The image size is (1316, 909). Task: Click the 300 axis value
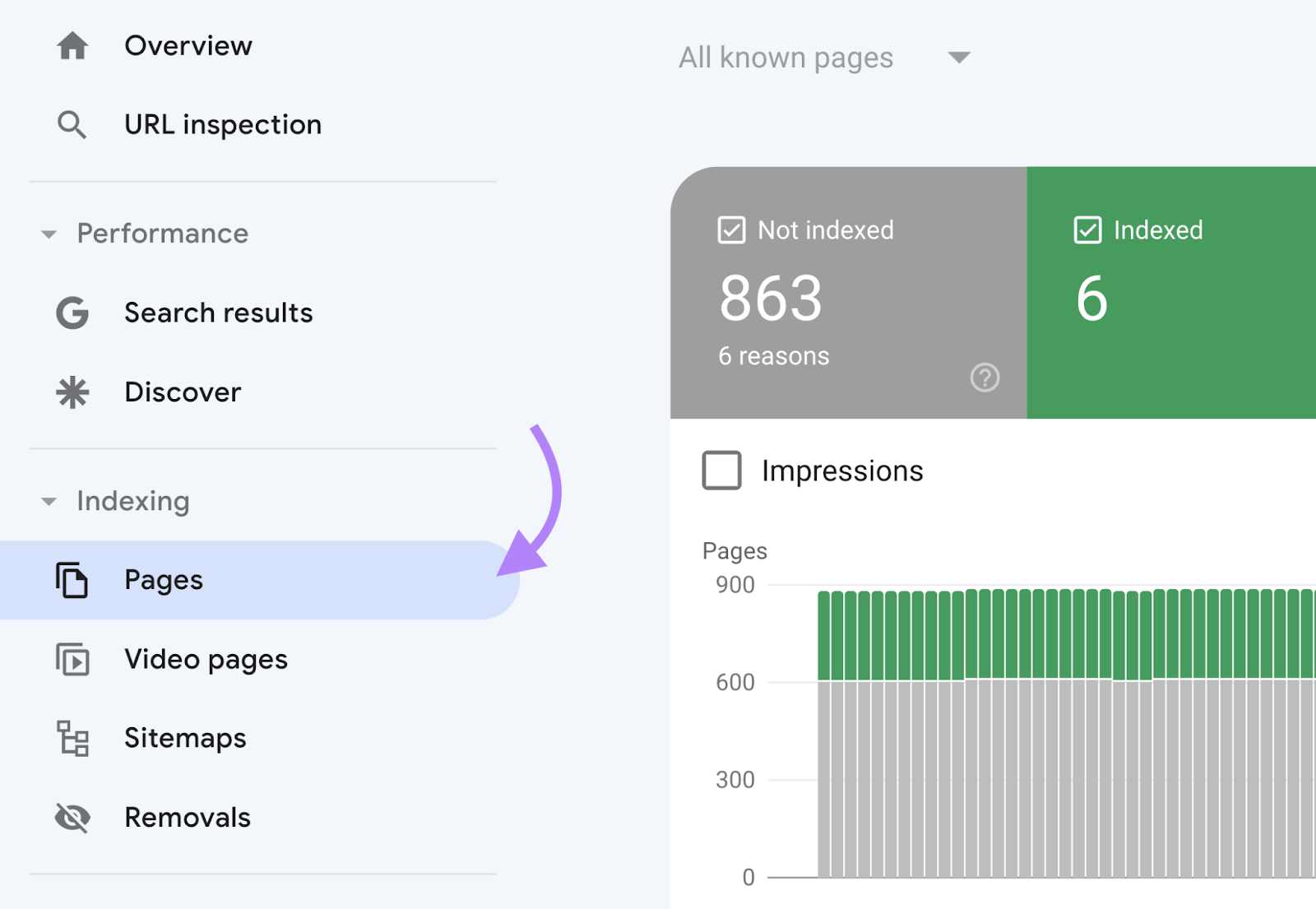[735, 780]
